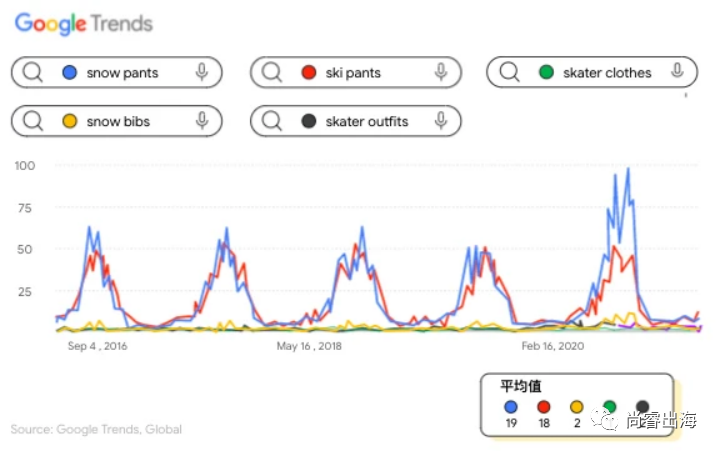Click the microphone icon for skater outfits
Image resolution: width=720 pixels, height=452 pixels.
click(441, 121)
